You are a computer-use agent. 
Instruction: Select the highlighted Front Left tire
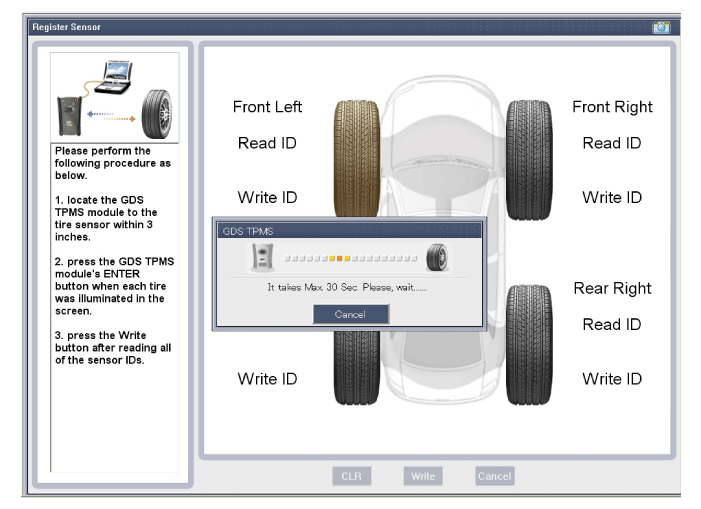[x=356, y=155]
